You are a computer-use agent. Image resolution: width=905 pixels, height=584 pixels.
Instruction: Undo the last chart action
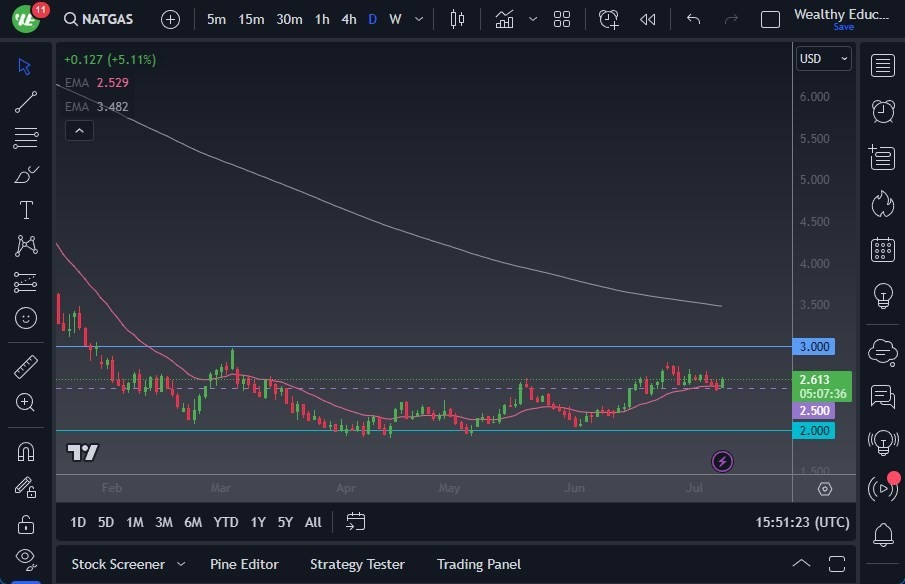(693, 19)
